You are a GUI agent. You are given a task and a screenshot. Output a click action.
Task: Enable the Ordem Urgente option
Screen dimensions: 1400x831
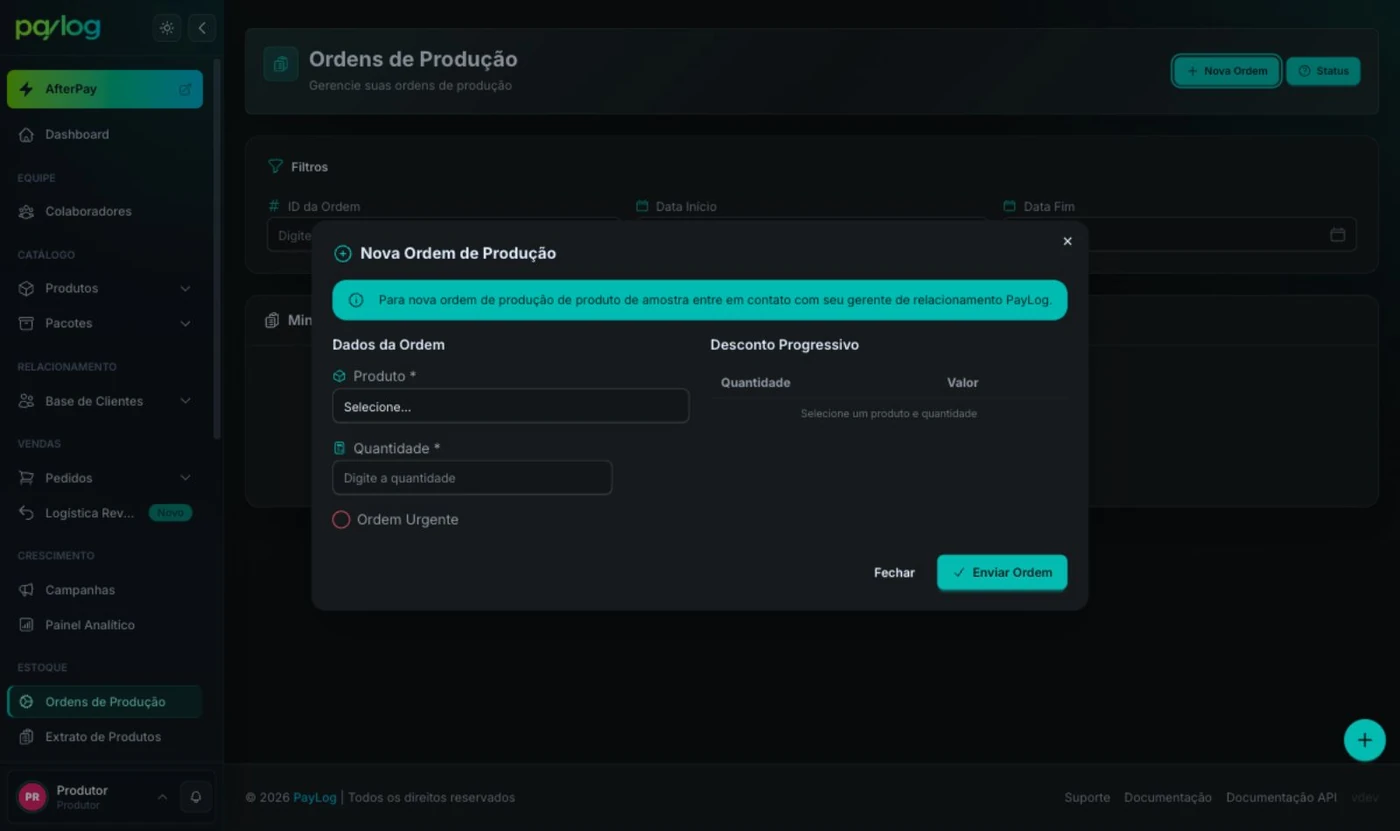[341, 520]
